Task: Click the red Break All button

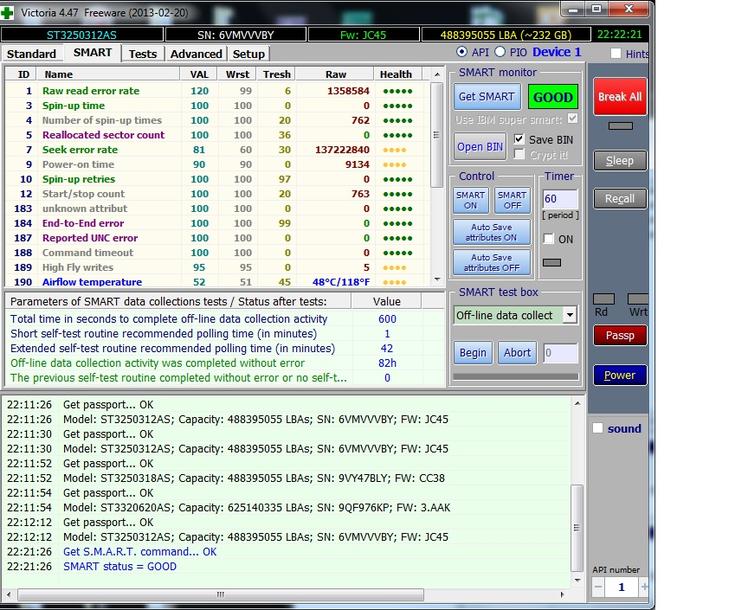Action: (x=620, y=97)
